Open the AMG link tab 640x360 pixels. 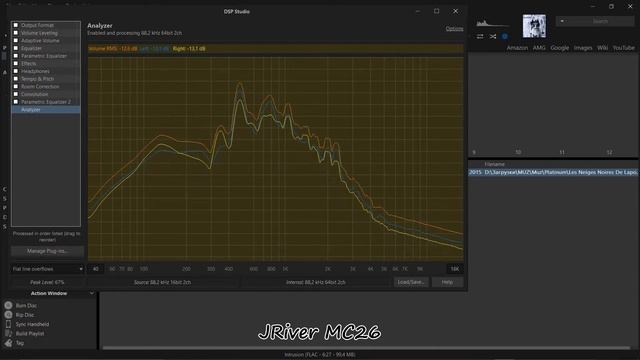[x=539, y=48]
